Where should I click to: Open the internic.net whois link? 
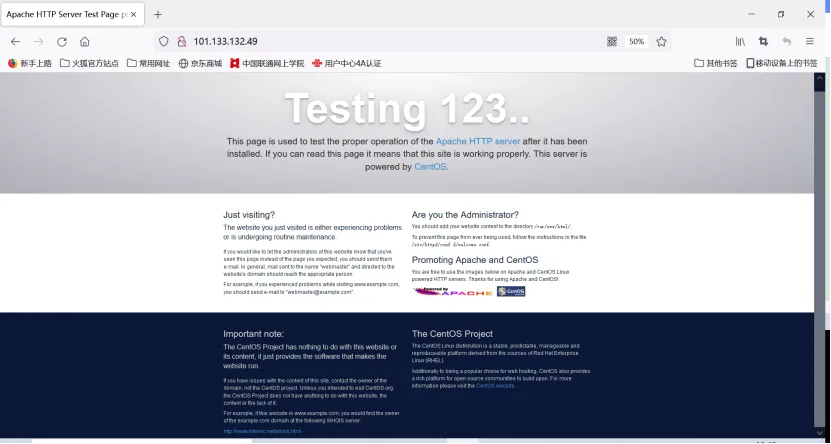tap(262, 431)
